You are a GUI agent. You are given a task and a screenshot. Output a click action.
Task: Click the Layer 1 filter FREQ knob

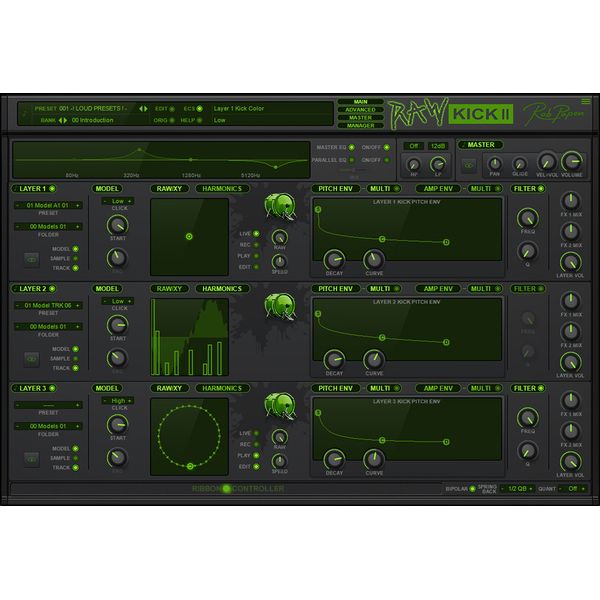pyautogui.click(x=528, y=218)
